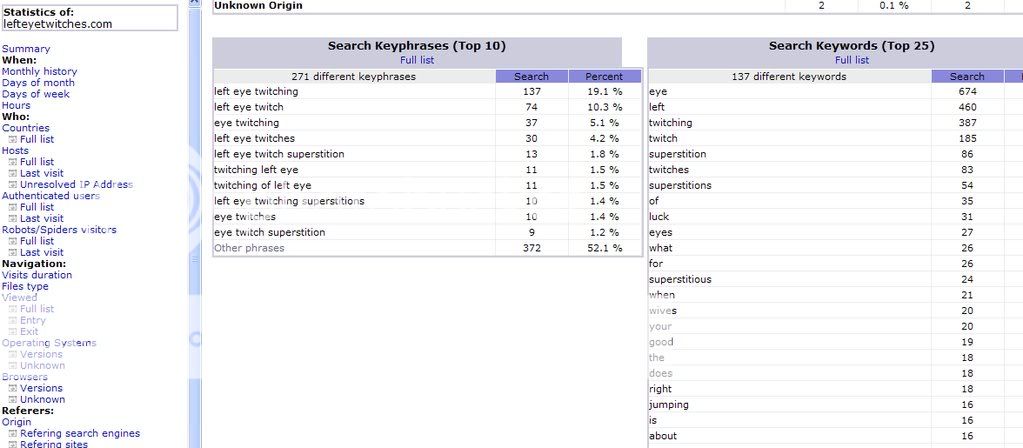Open Full list under Search Keywords
The height and width of the screenshot is (448, 1023).
(853, 60)
